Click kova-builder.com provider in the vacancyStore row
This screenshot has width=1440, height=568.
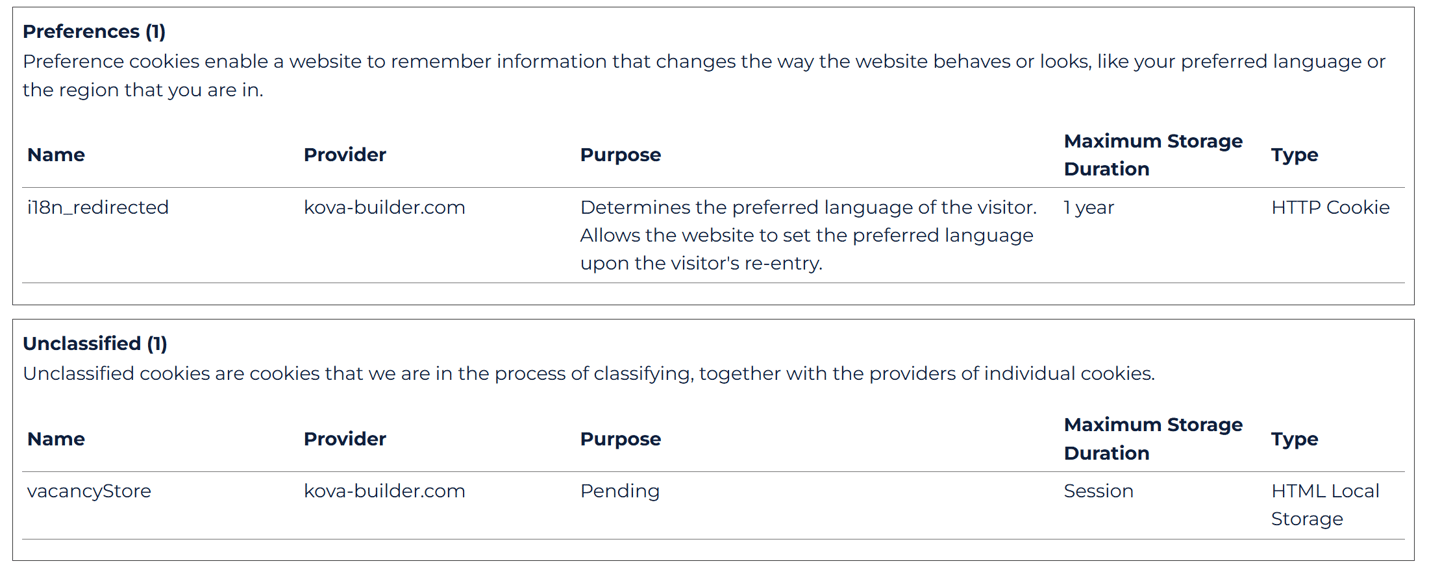(x=384, y=492)
